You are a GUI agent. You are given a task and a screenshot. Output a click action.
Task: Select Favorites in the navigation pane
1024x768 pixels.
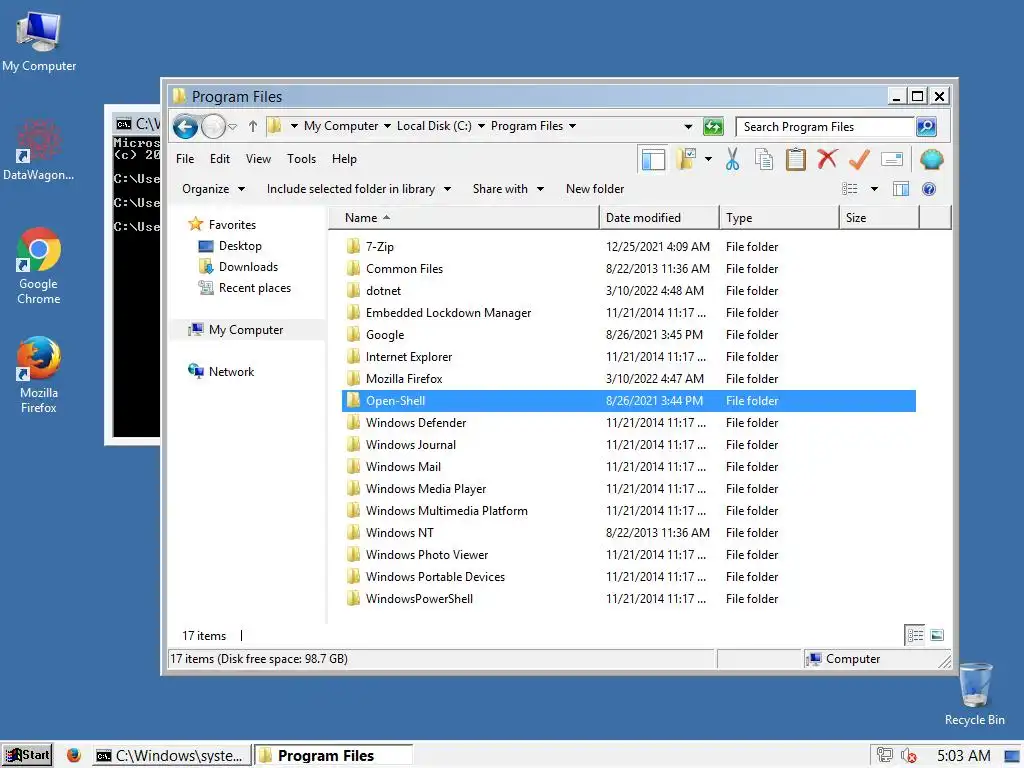click(222, 225)
